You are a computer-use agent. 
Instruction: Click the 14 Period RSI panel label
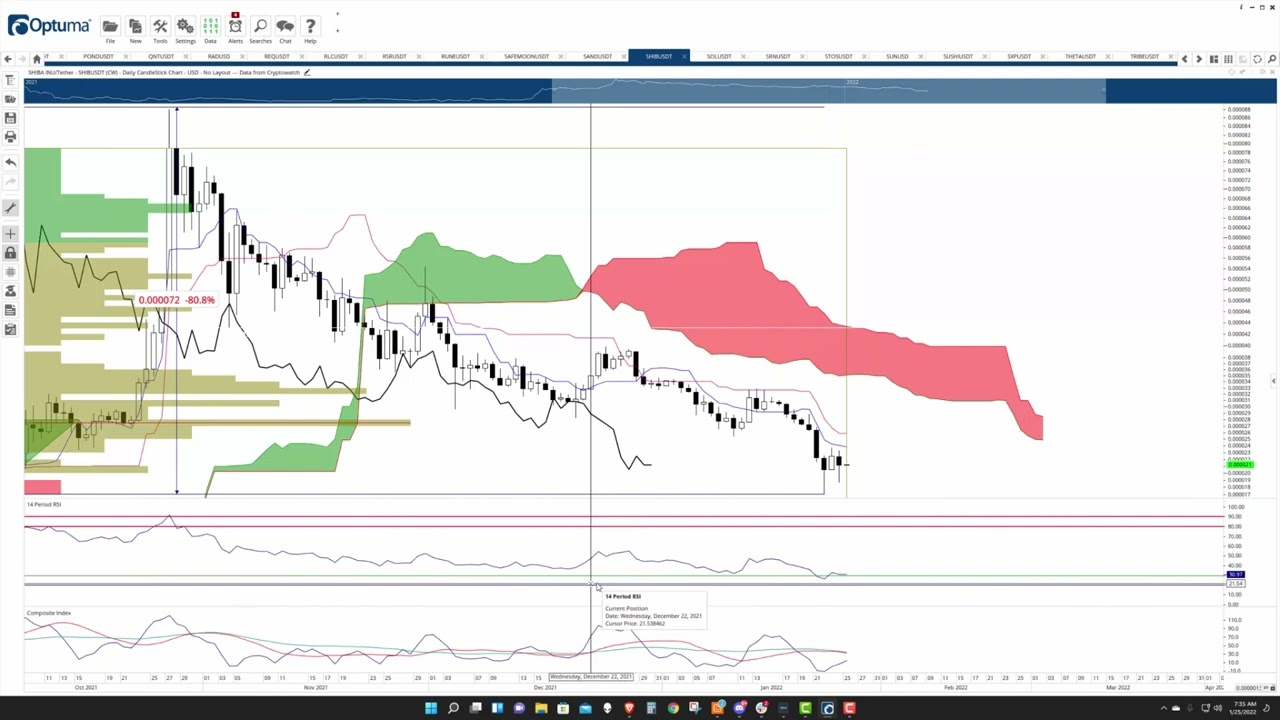pyautogui.click(x=43, y=505)
